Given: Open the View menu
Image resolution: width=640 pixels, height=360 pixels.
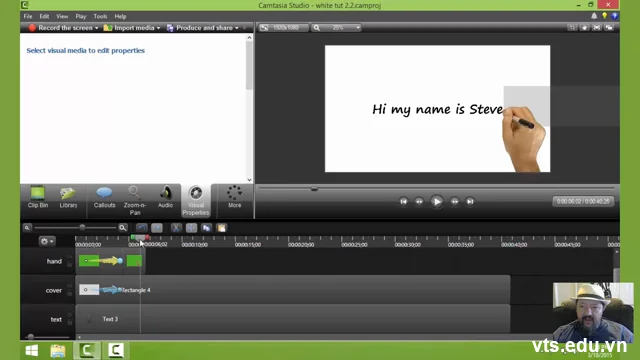Looking at the screenshot, I should (62, 16).
